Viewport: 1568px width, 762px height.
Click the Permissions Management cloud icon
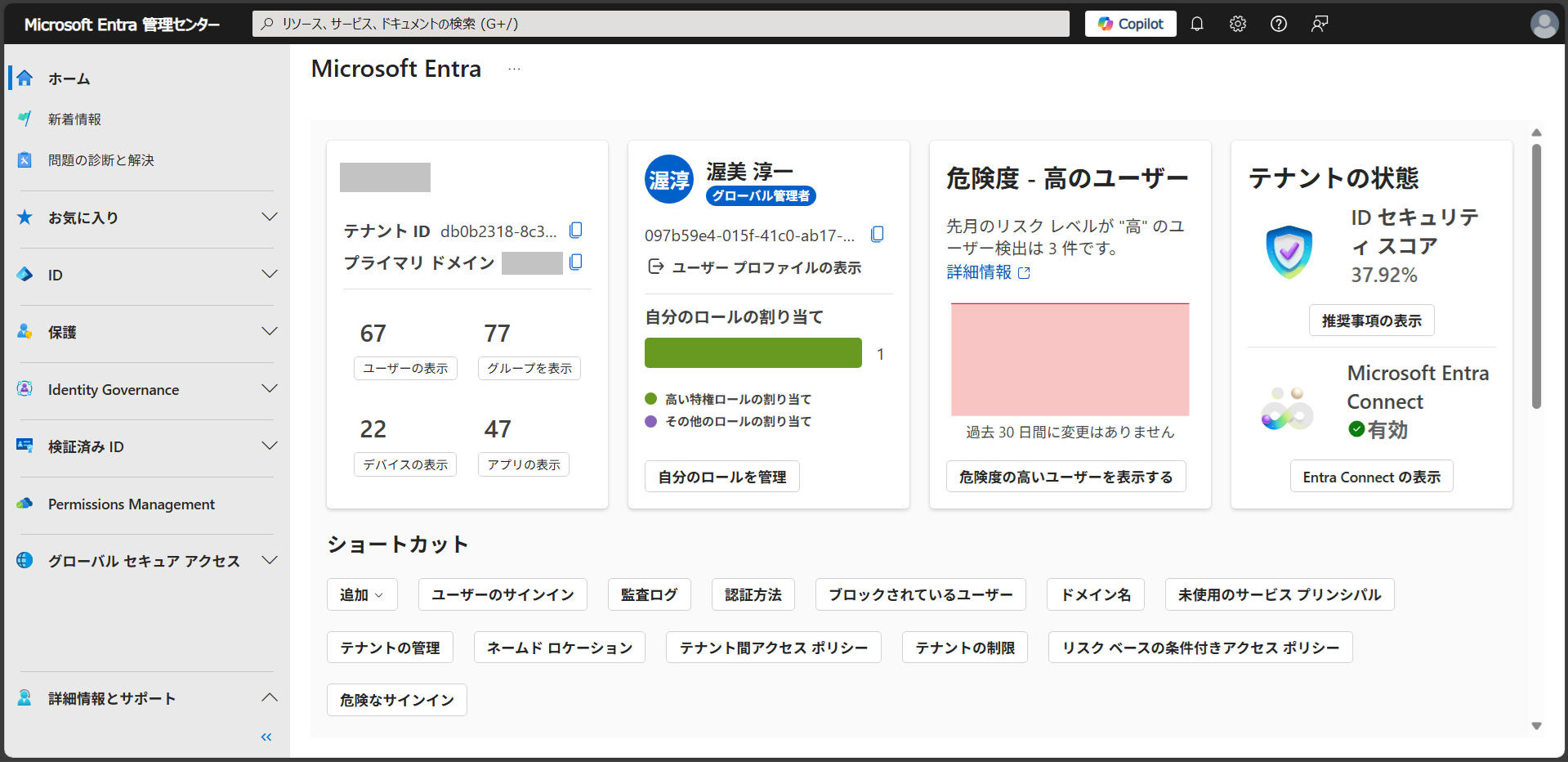point(25,504)
